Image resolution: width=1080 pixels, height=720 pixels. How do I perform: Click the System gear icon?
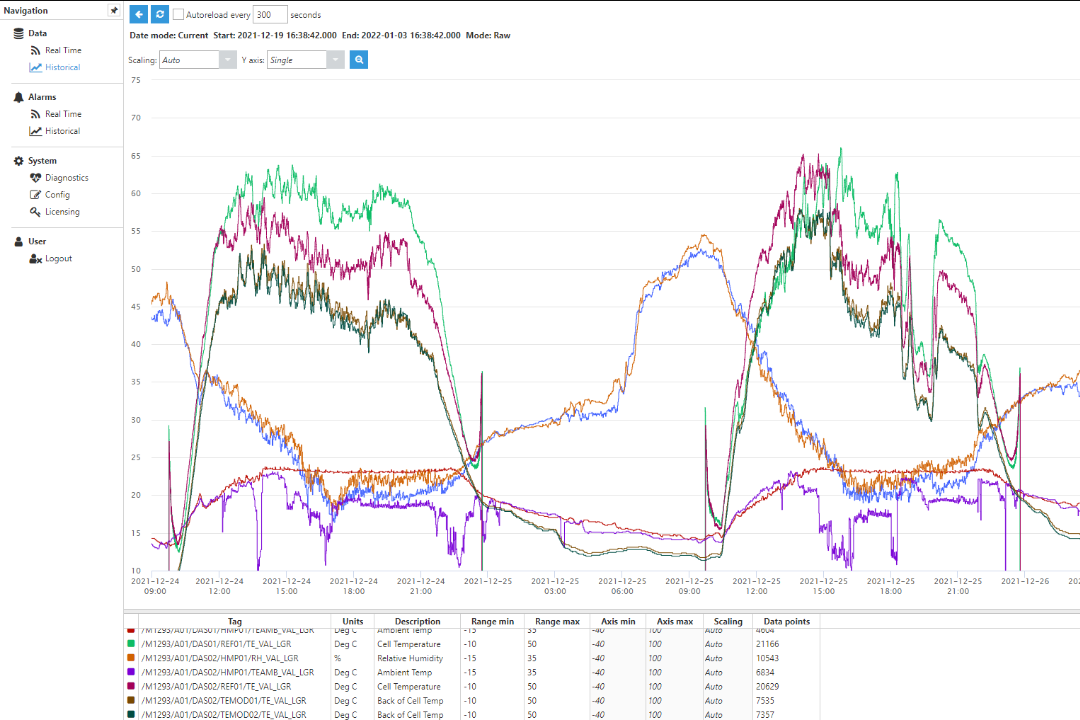[18, 161]
